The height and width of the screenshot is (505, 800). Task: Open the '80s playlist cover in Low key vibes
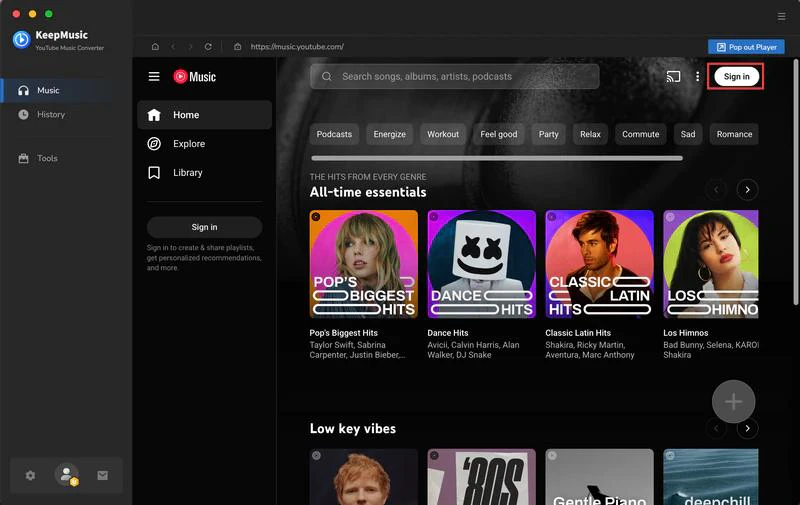[482, 477]
